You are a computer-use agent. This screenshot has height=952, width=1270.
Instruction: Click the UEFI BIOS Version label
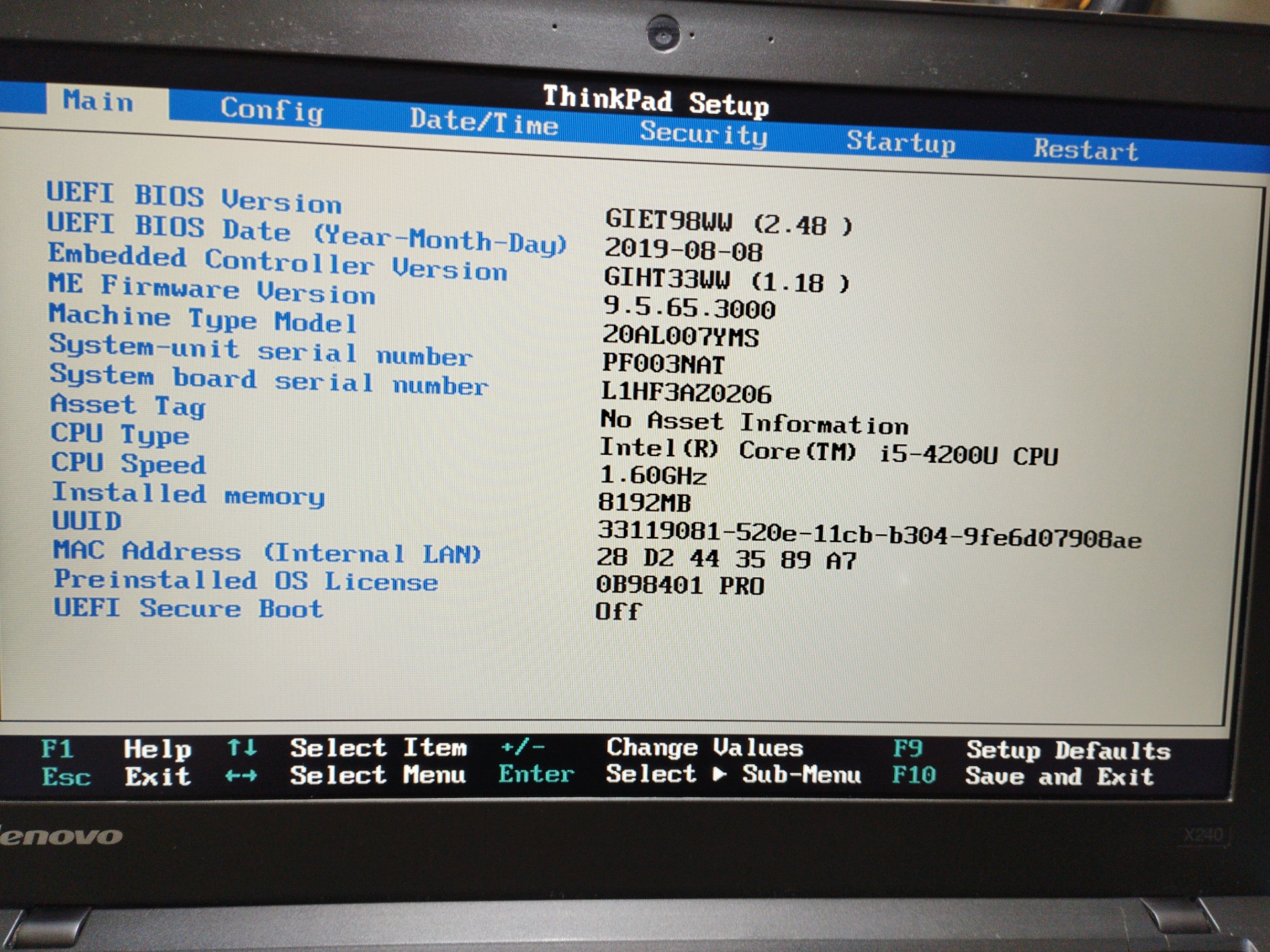(x=194, y=197)
